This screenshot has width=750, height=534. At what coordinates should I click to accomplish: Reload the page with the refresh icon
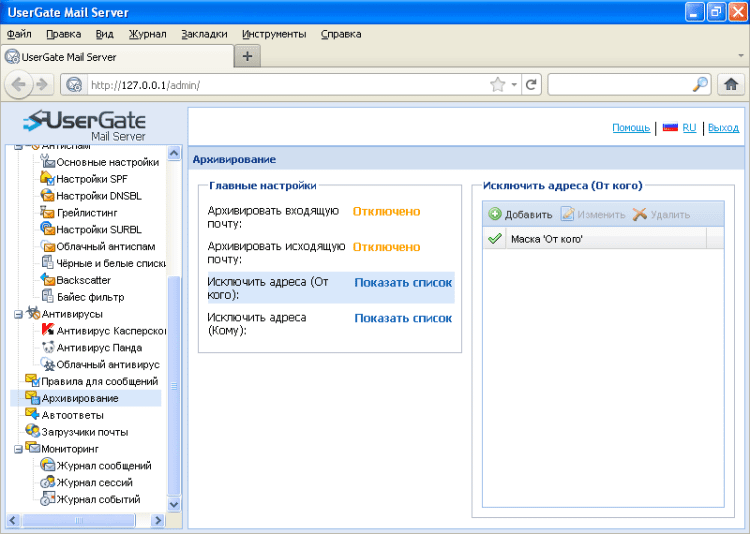tap(531, 85)
